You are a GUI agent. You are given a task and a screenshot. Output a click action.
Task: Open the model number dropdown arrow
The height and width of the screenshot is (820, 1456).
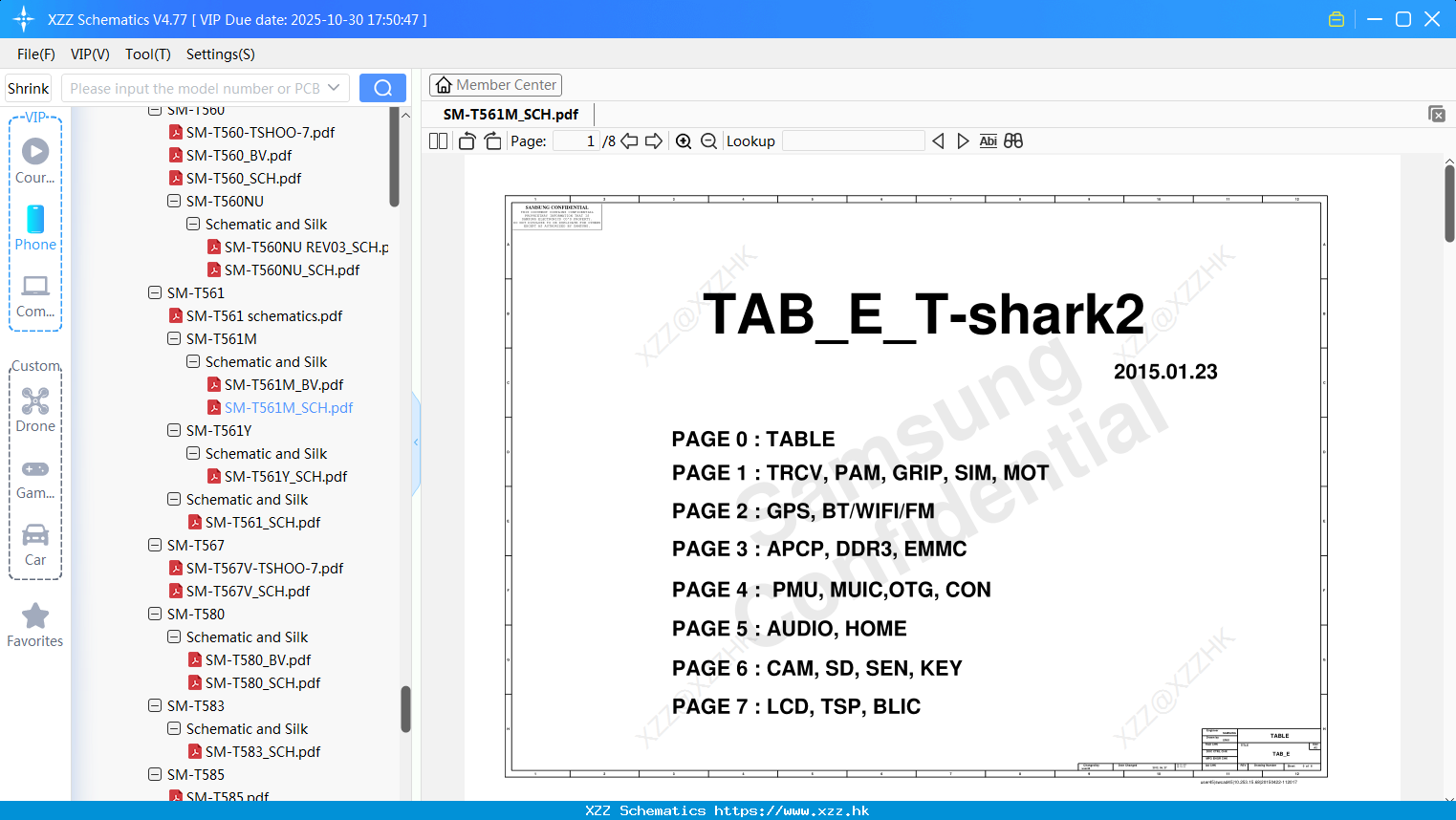[x=334, y=88]
